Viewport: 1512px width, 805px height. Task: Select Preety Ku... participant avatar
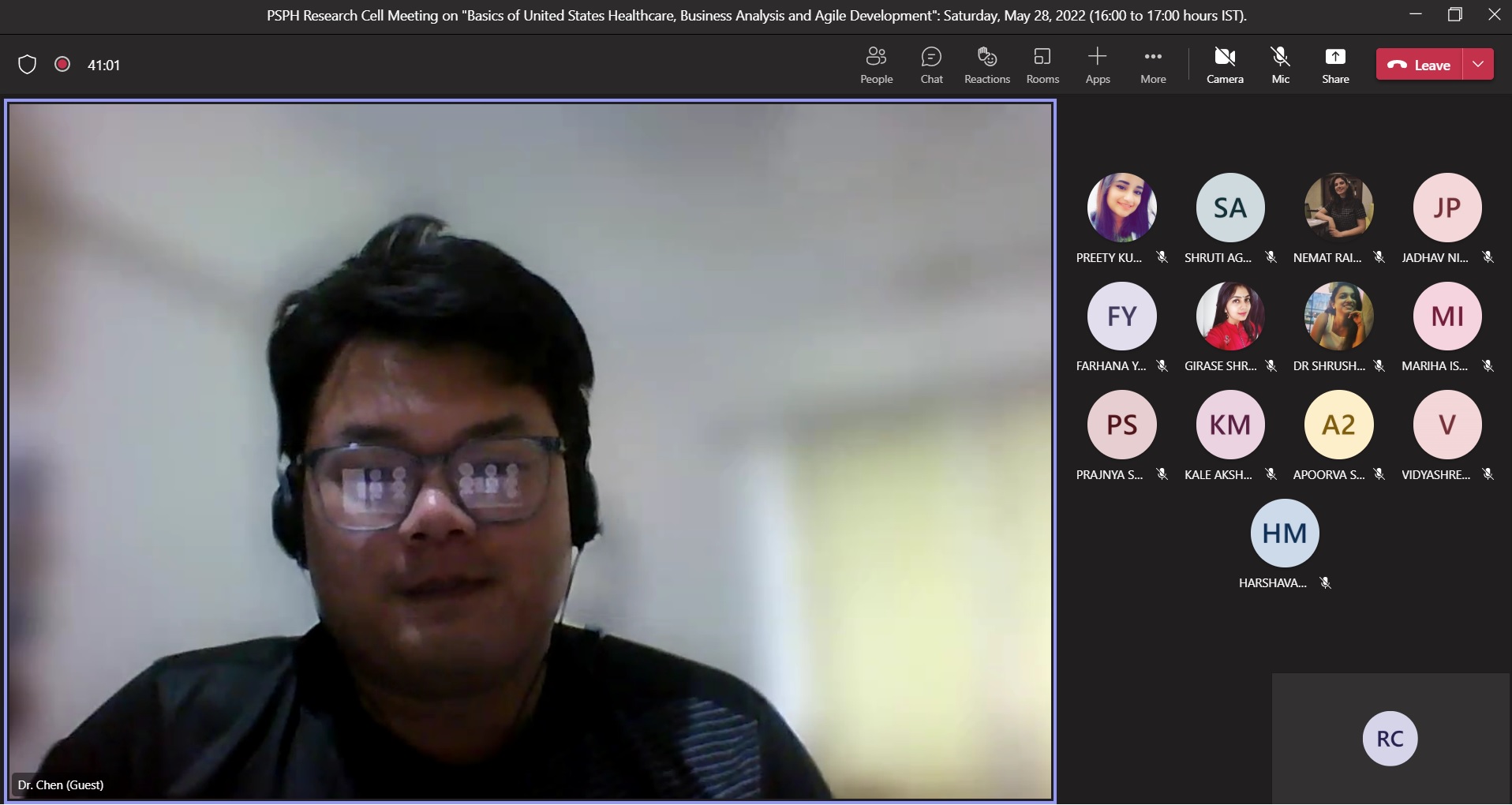tap(1121, 208)
